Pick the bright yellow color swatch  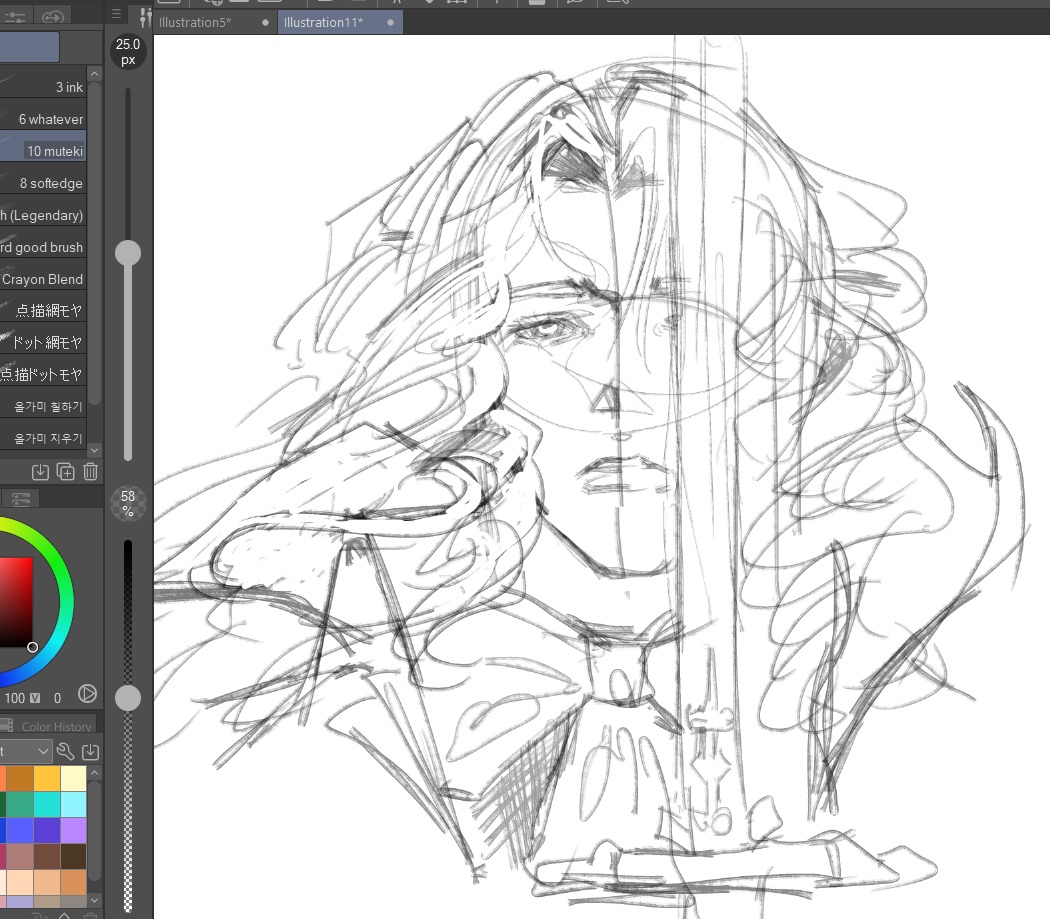[x=47, y=779]
